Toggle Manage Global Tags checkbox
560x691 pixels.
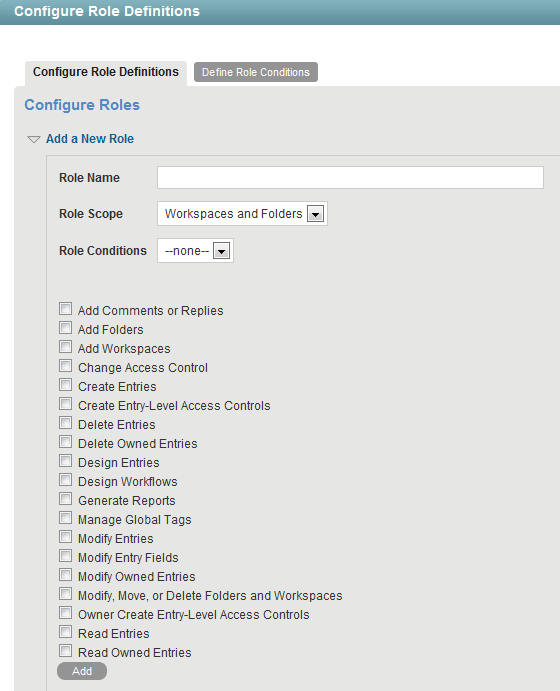click(66, 517)
